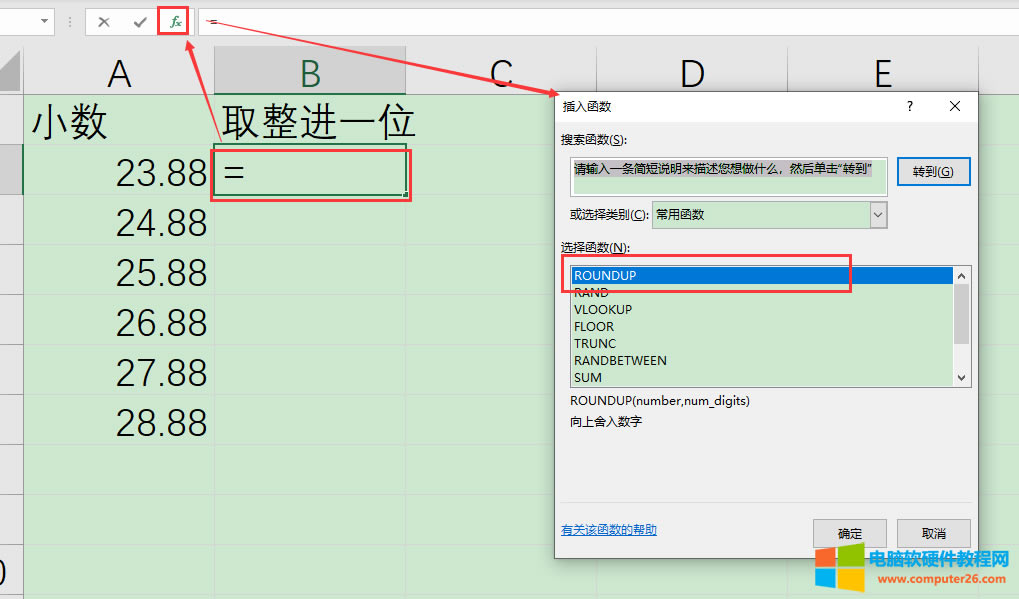Open the Name Box dropdown arrow
This screenshot has width=1019, height=599.
(x=43, y=20)
